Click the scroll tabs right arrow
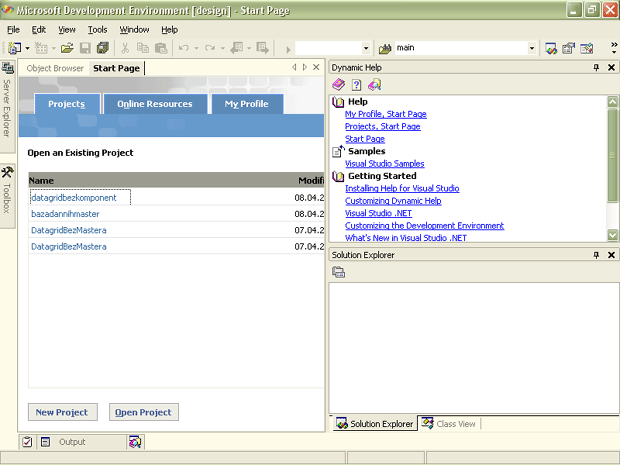 pos(304,67)
